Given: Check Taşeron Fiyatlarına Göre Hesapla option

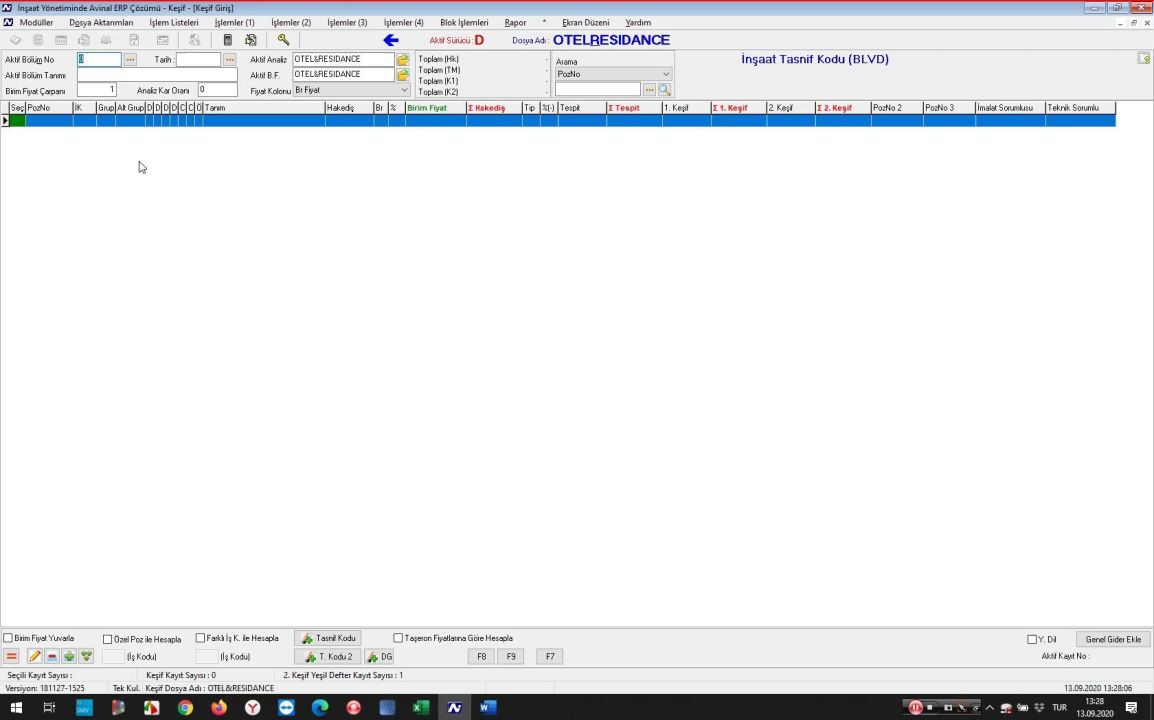Looking at the screenshot, I should pos(398,638).
